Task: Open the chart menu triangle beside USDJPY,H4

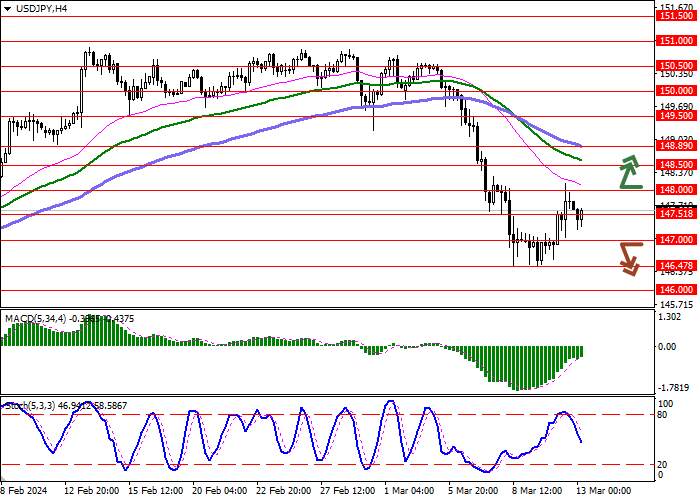Action: pos(8,8)
